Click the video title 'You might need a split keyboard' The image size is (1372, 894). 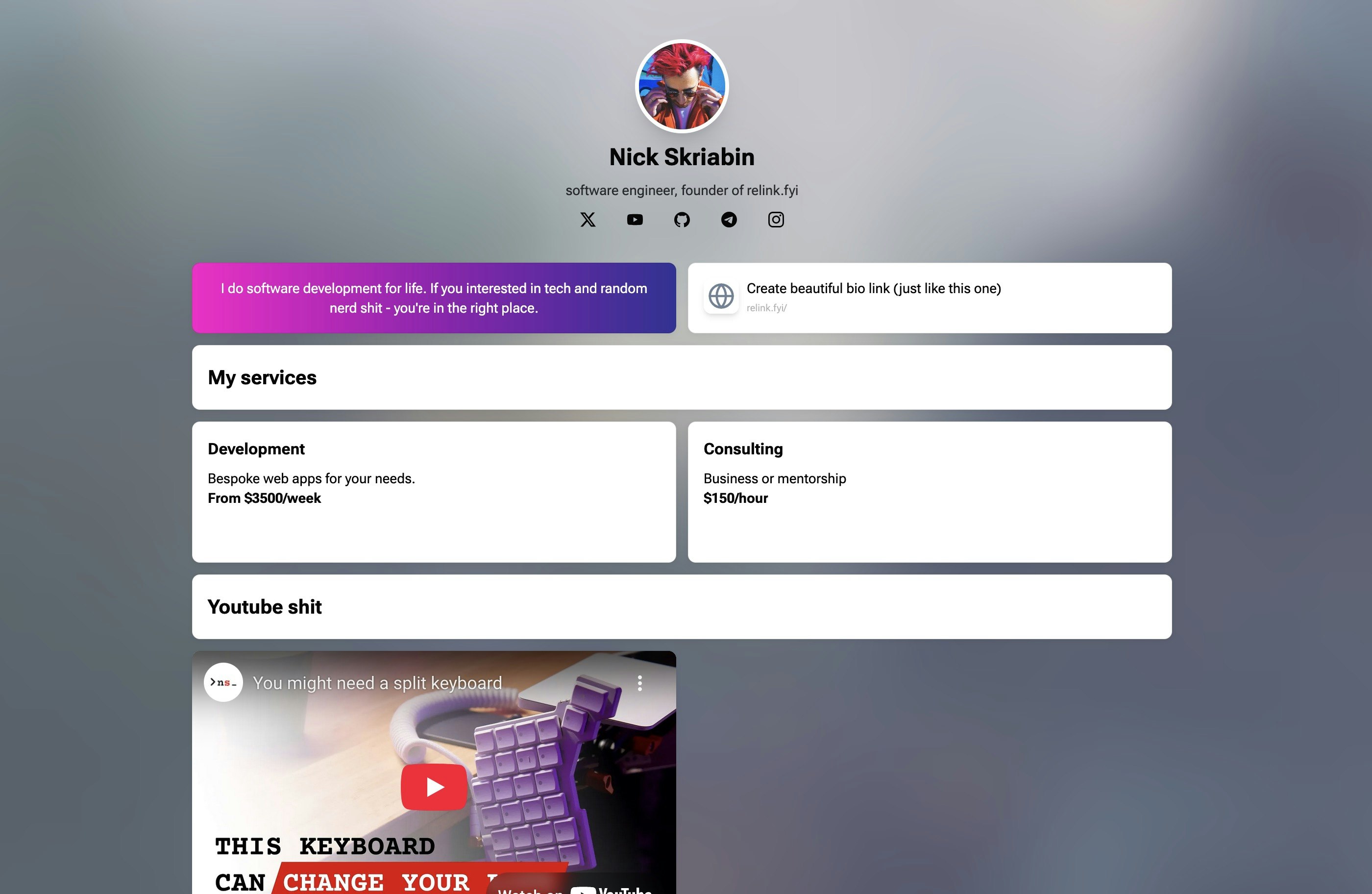[x=378, y=683]
